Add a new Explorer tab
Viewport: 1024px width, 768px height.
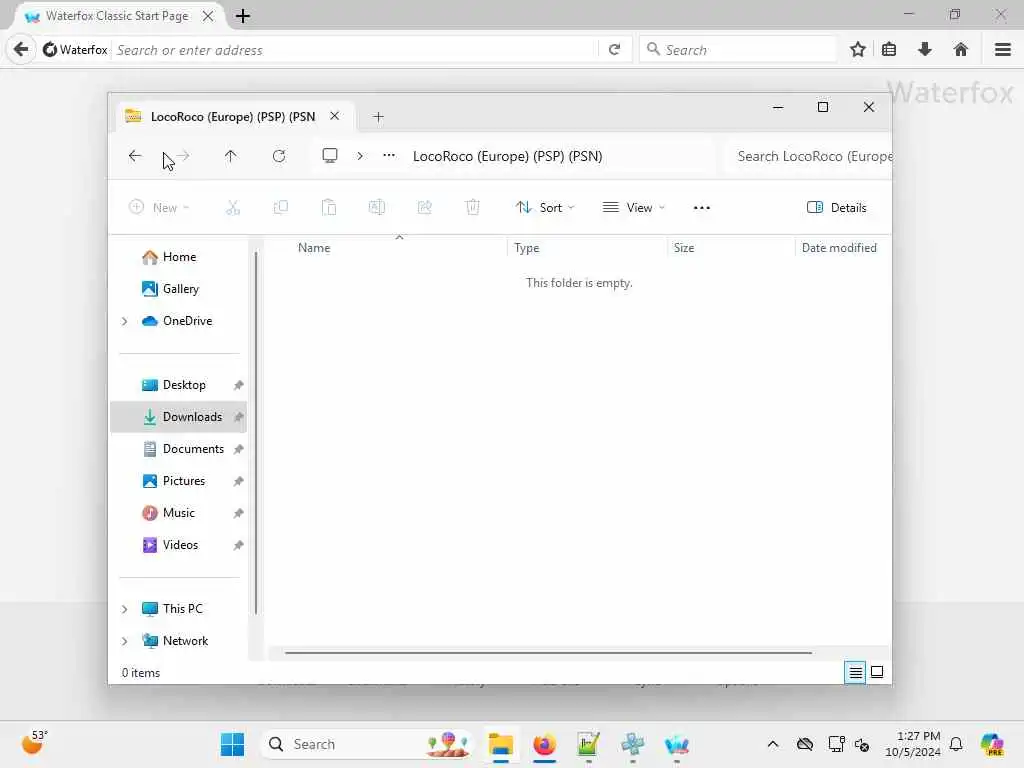378,117
